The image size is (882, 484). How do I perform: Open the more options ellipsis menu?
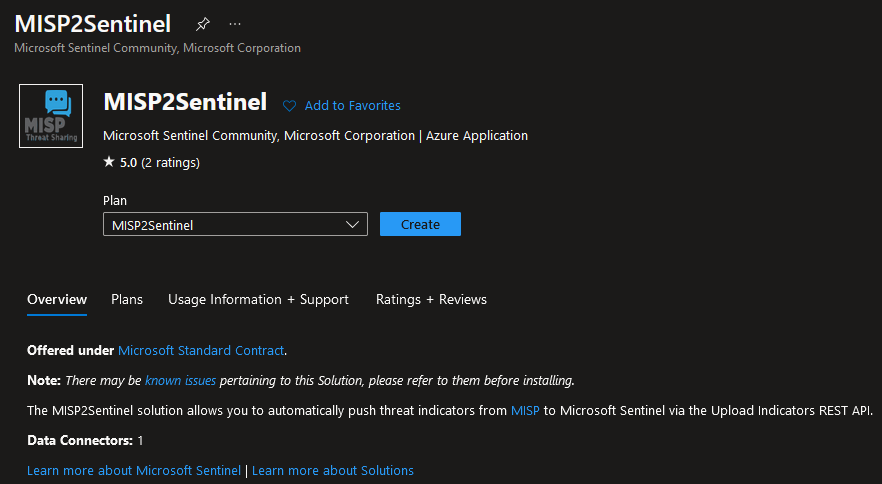(235, 24)
